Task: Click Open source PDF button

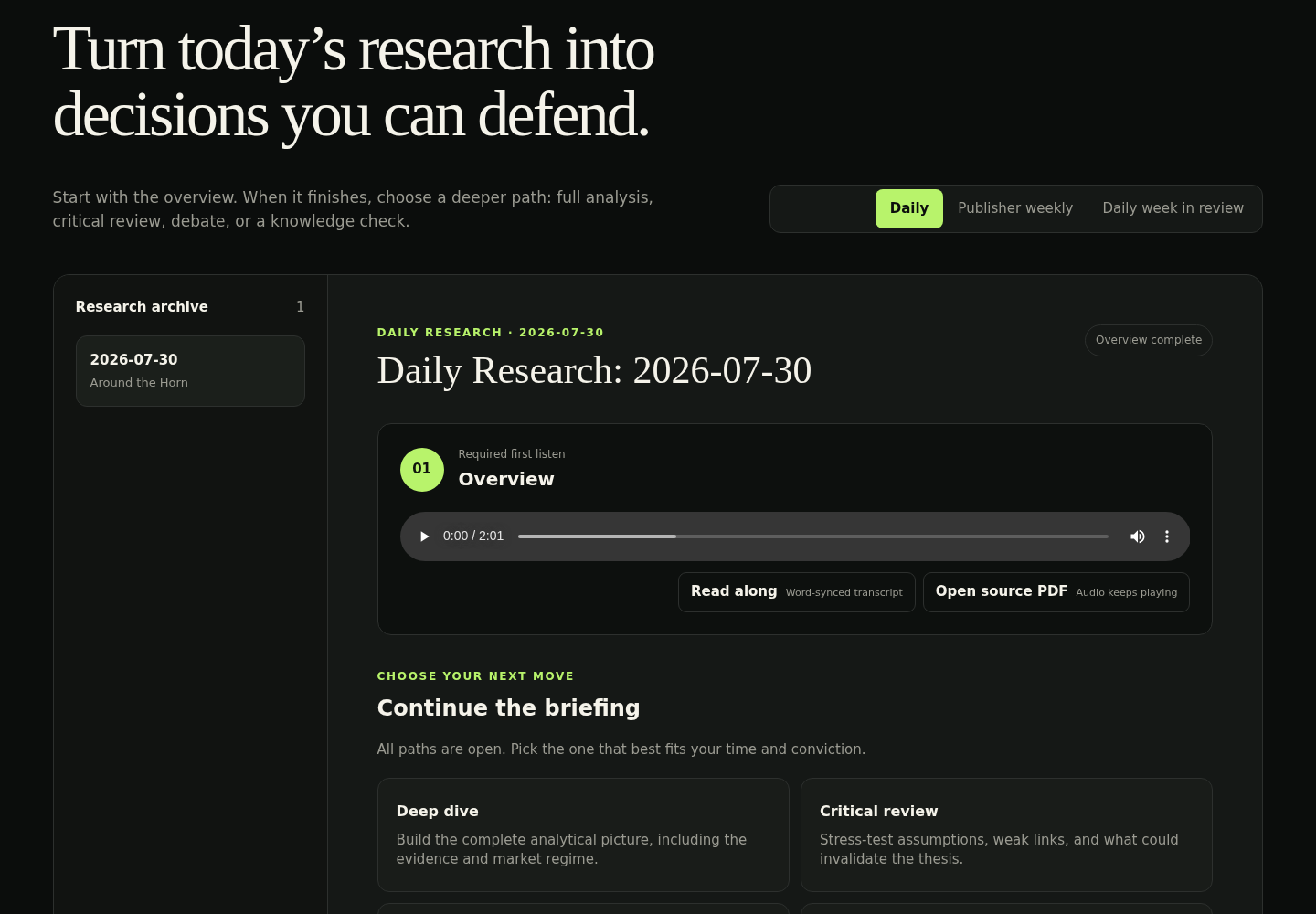Action: tap(1056, 592)
